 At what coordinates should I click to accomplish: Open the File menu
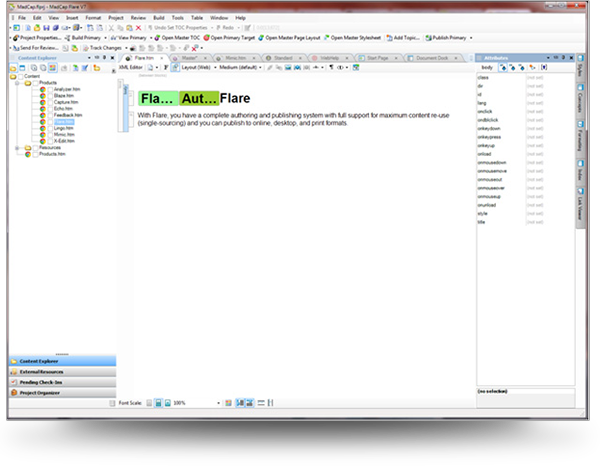pos(22,18)
